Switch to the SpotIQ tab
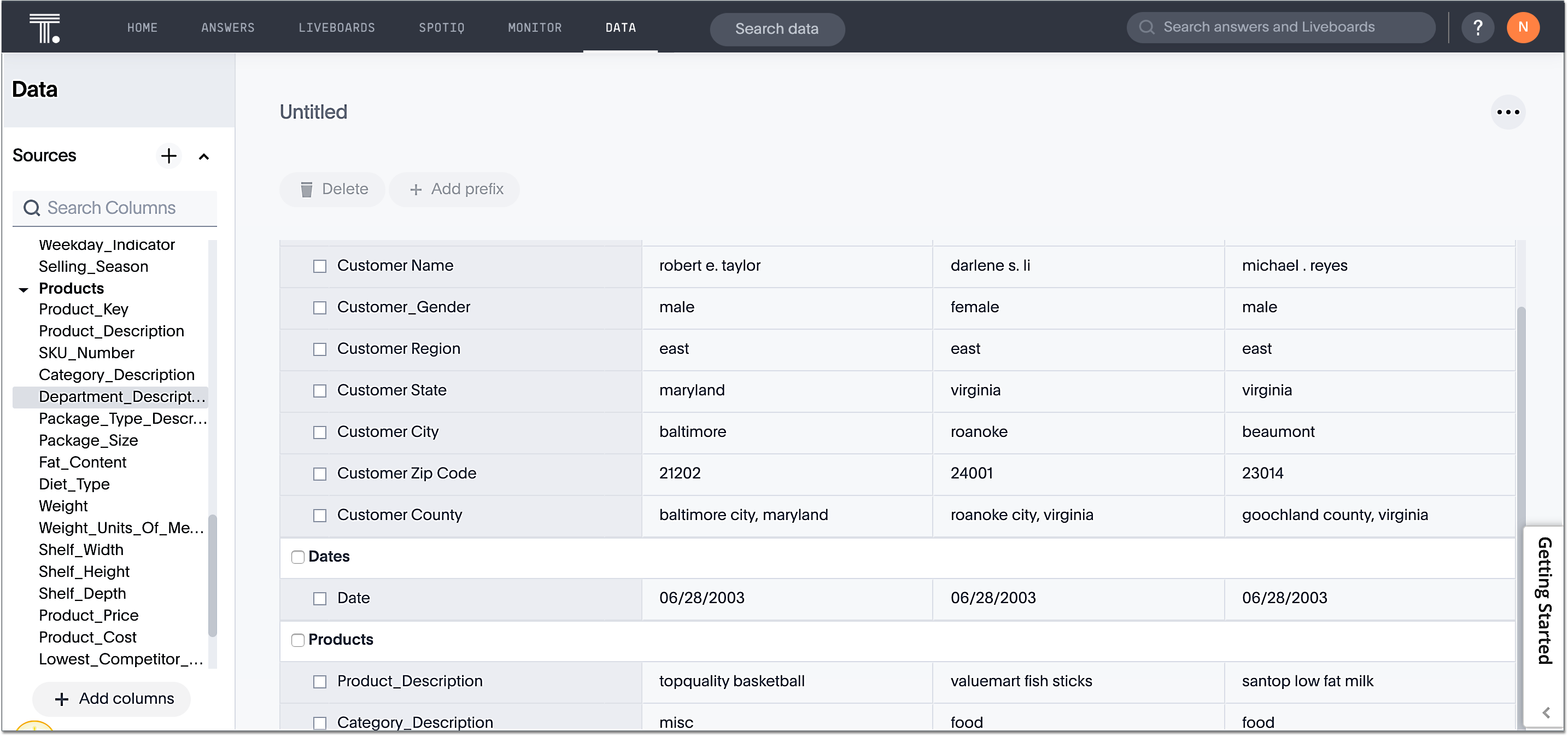Viewport: 1568px width, 736px height. (x=441, y=27)
